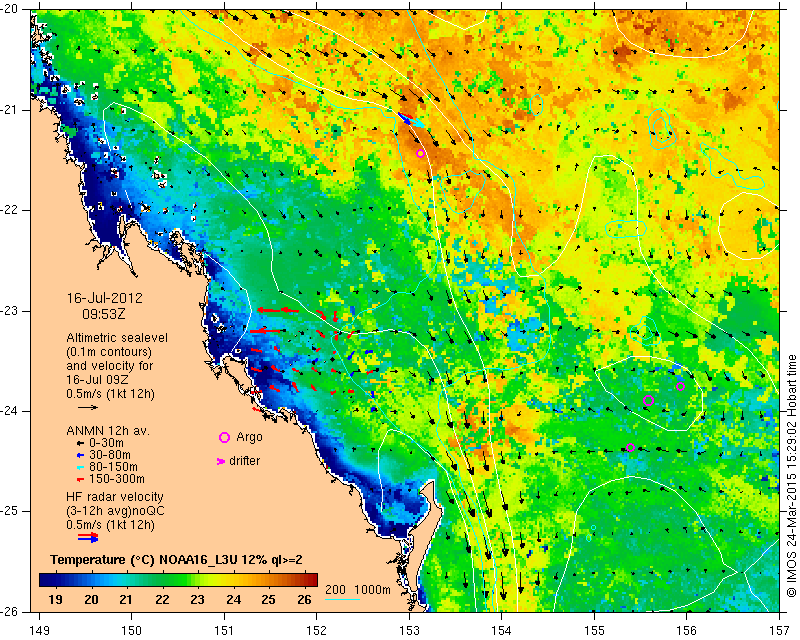Click the '80-150m' depth label
800x640 pixels.
pyautogui.click(x=113, y=467)
